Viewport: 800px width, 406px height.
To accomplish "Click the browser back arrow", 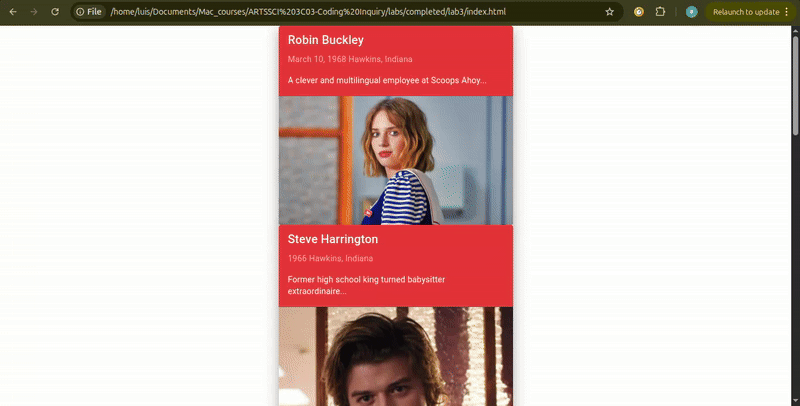I will pyautogui.click(x=12, y=12).
